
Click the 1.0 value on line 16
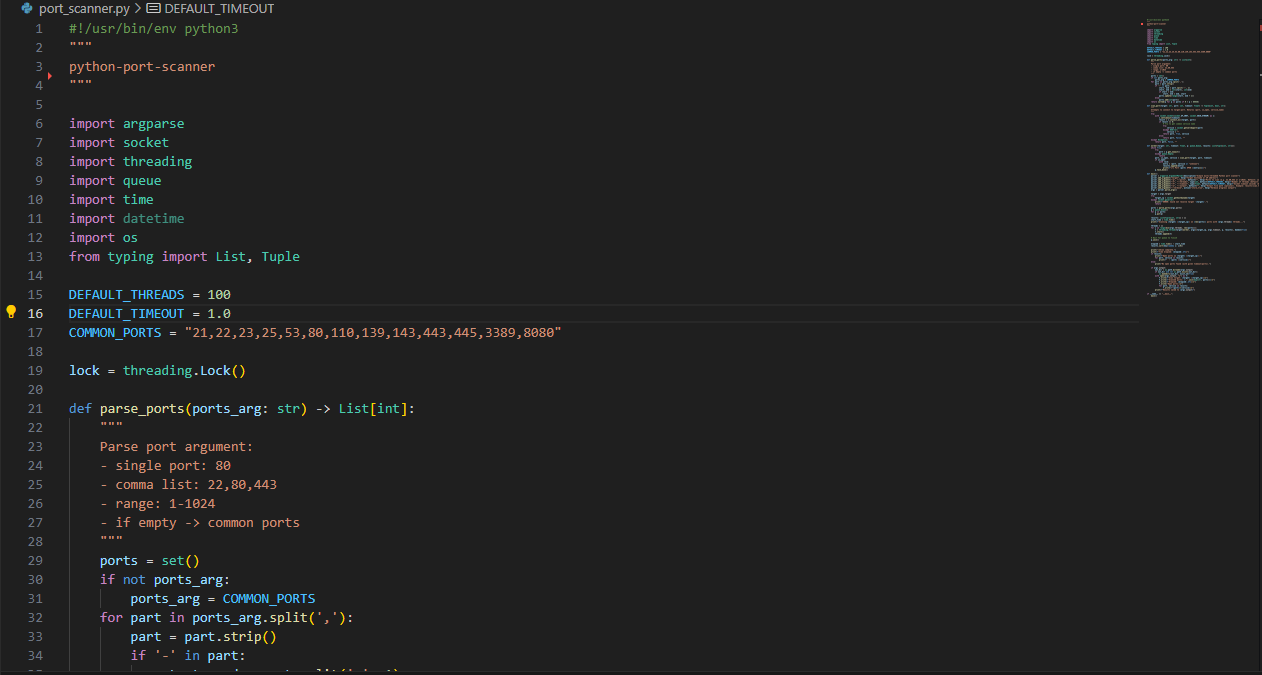pos(219,313)
